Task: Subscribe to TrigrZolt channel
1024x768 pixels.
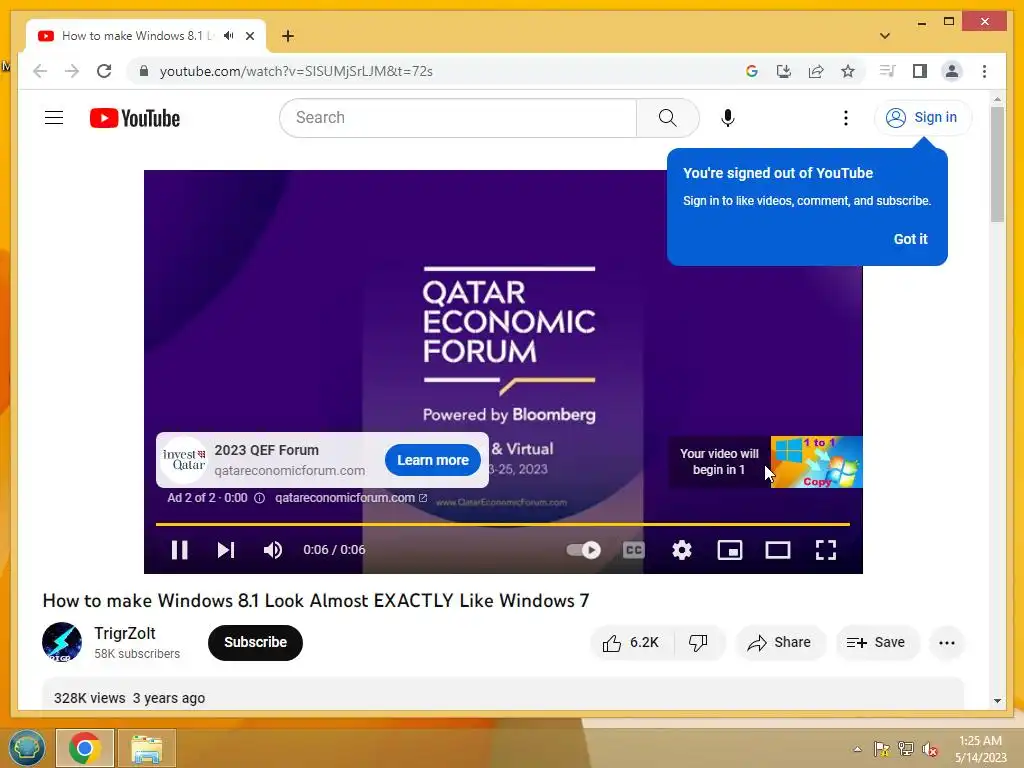Action: 255,643
